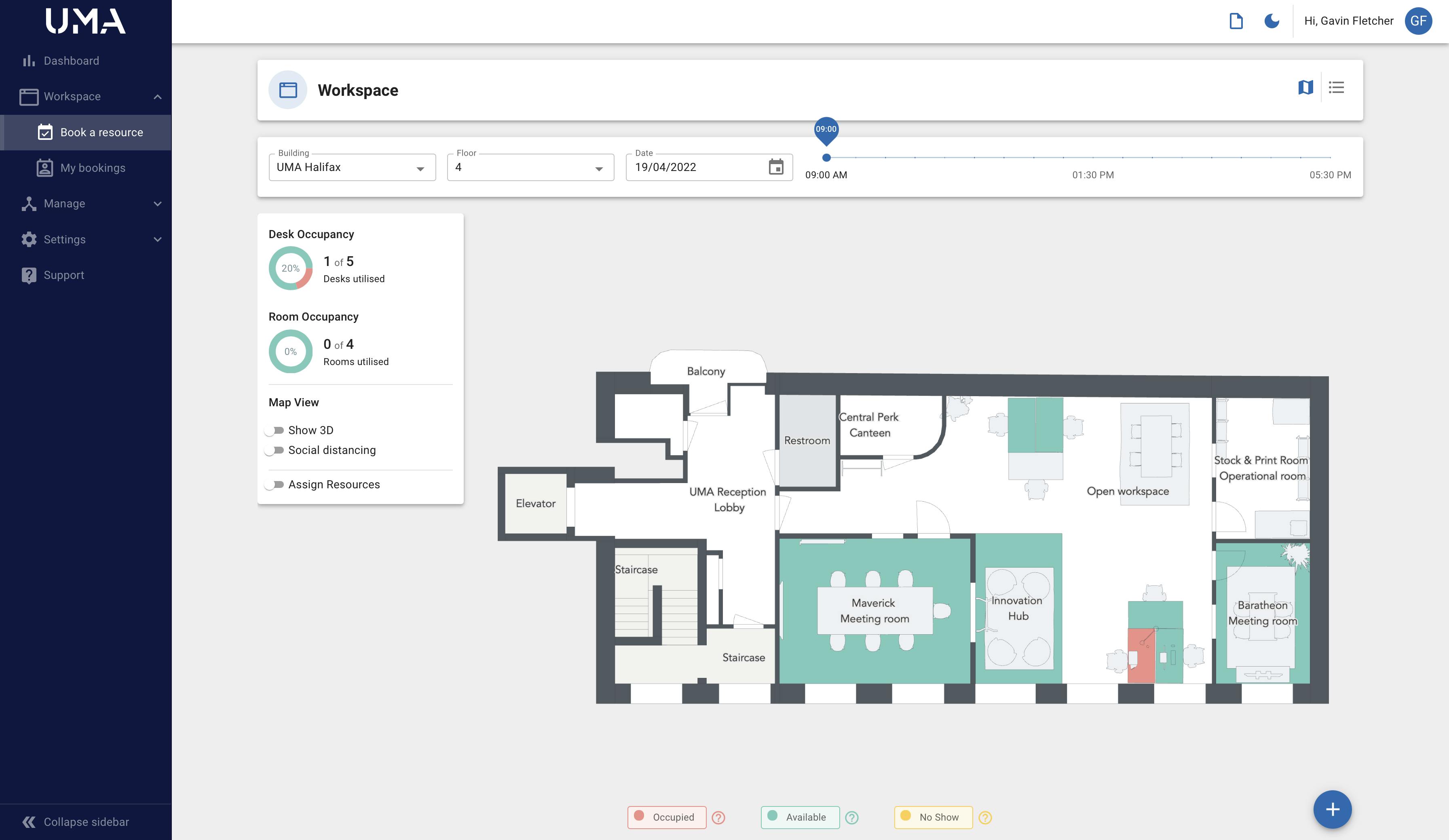1449x840 pixels.
Task: Open the GF user avatar
Action: pos(1418,21)
